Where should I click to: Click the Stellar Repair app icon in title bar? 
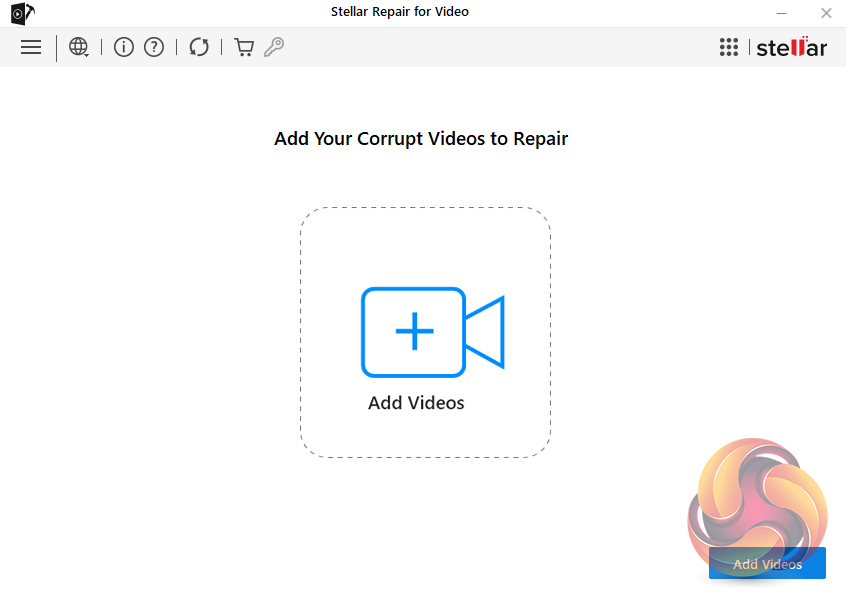pos(23,14)
